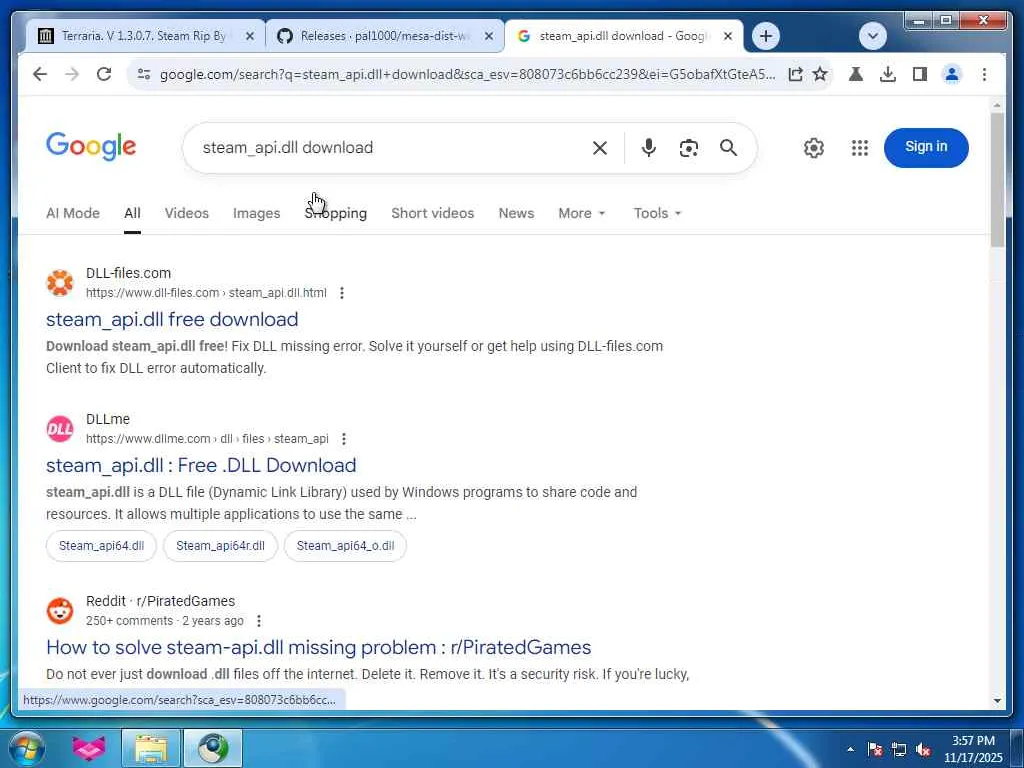The height and width of the screenshot is (768, 1024).
Task: Open the browser downloads icon
Action: pos(888,74)
